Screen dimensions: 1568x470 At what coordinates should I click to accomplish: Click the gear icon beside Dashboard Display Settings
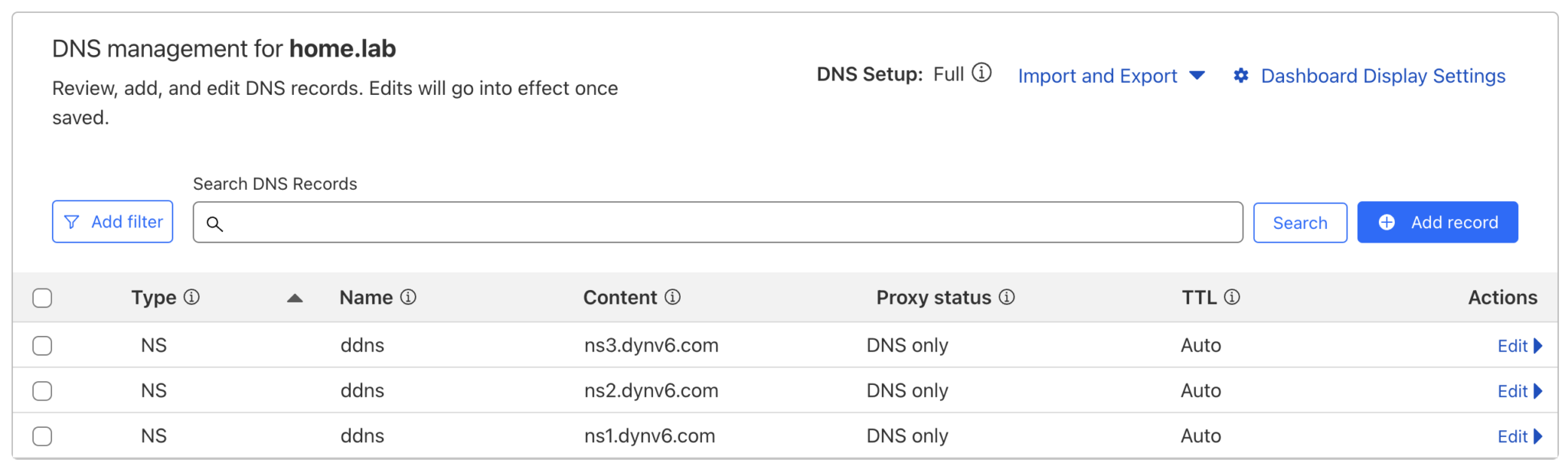point(1240,75)
